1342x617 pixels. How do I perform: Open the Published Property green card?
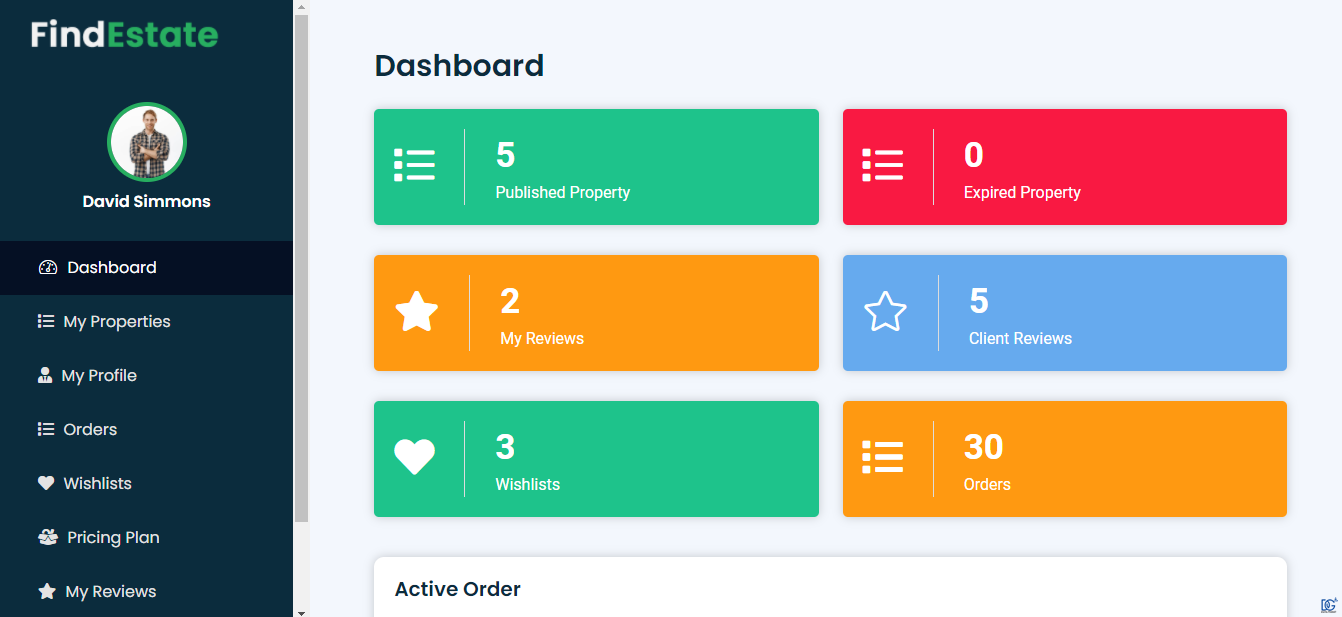pyautogui.click(x=596, y=167)
